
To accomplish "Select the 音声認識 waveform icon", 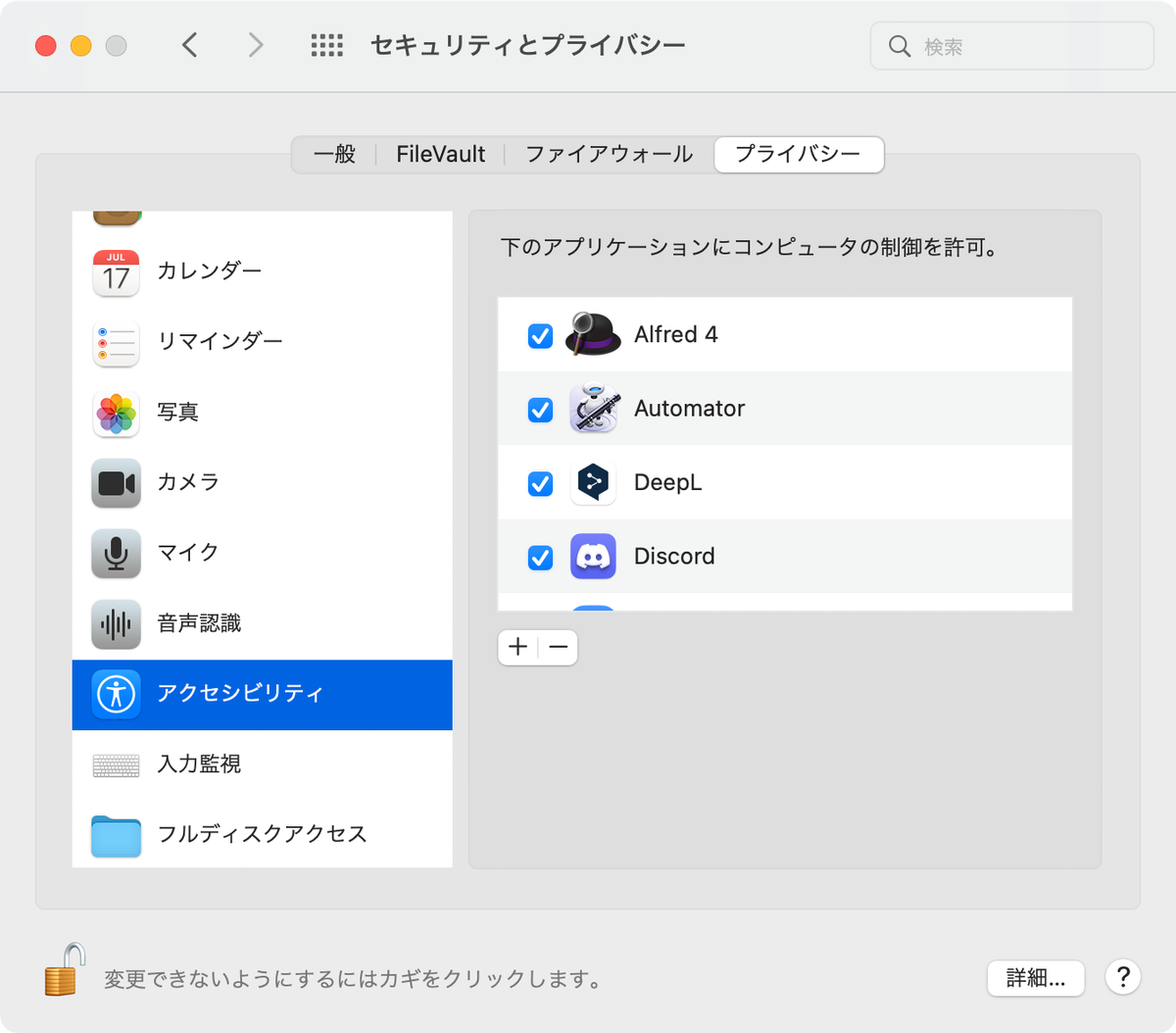I will (x=116, y=624).
